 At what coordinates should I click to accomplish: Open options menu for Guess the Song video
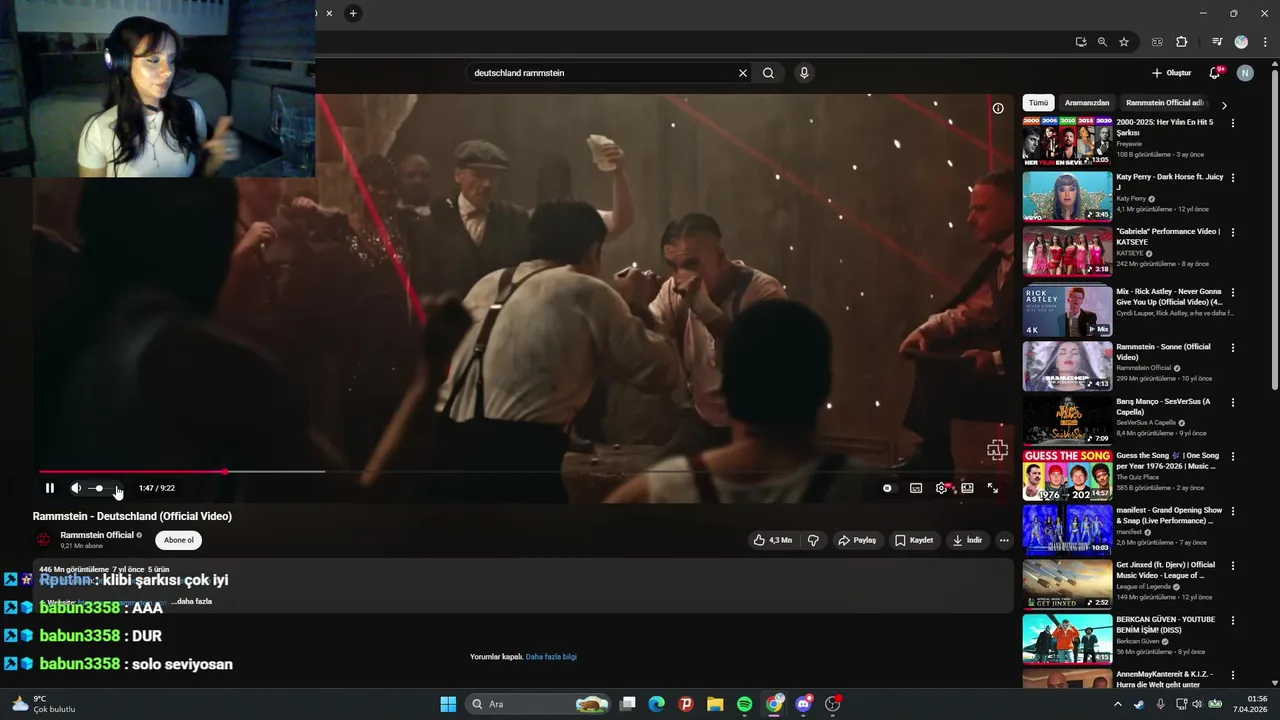(1233, 456)
